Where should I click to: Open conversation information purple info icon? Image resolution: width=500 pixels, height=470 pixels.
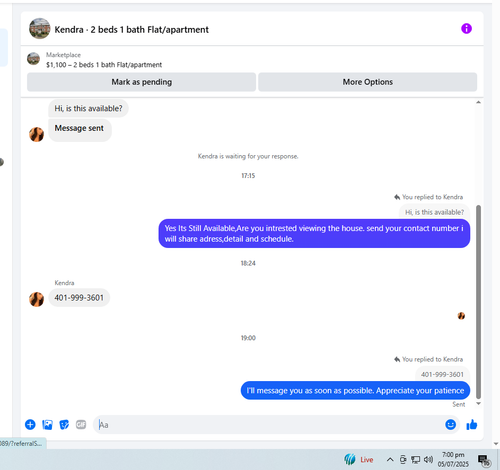[466, 29]
